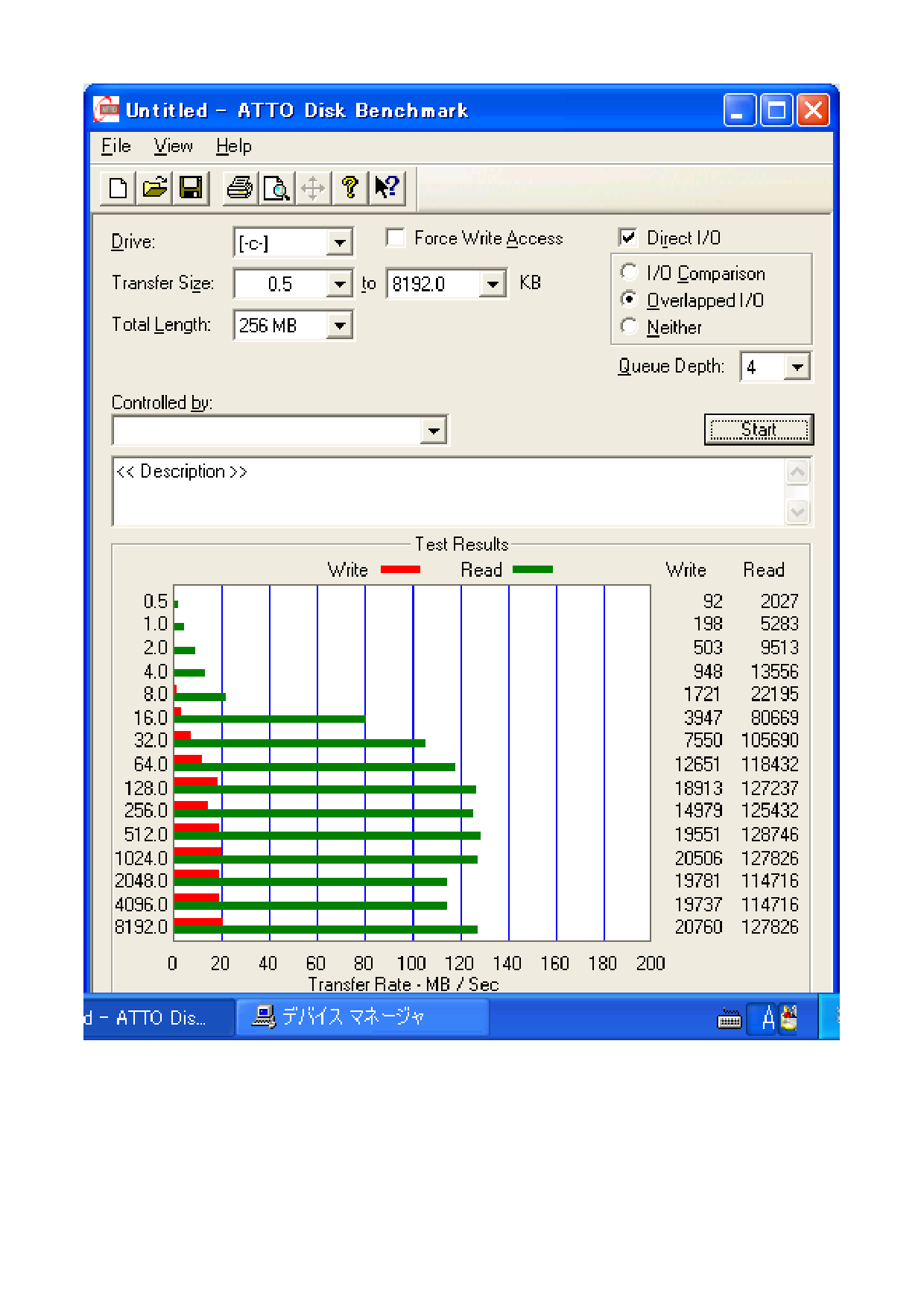Viewport: 924px width, 1307px height.
Task: Print the test results
Action: 240,188
